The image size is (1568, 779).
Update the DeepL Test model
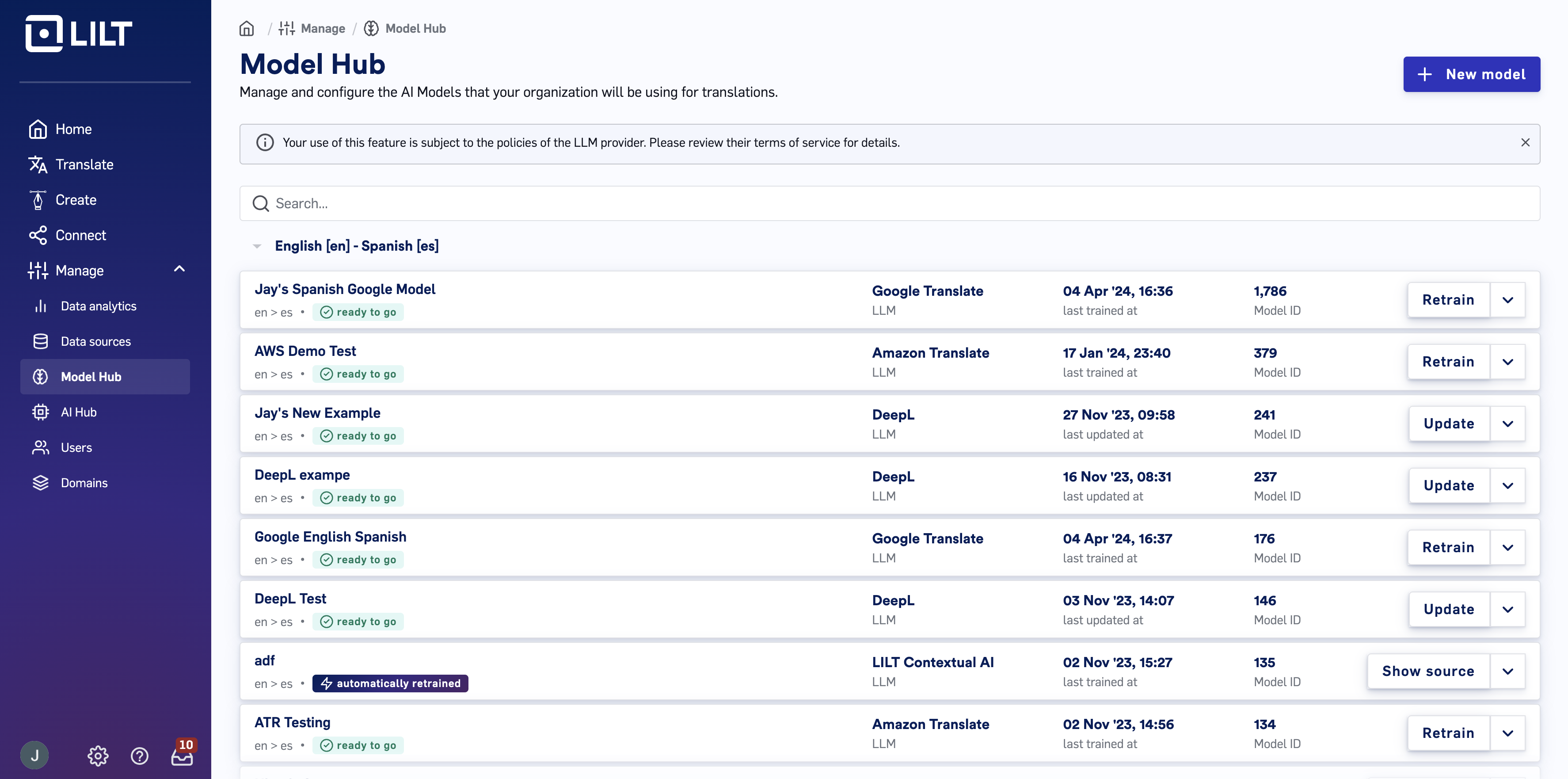1449,610
